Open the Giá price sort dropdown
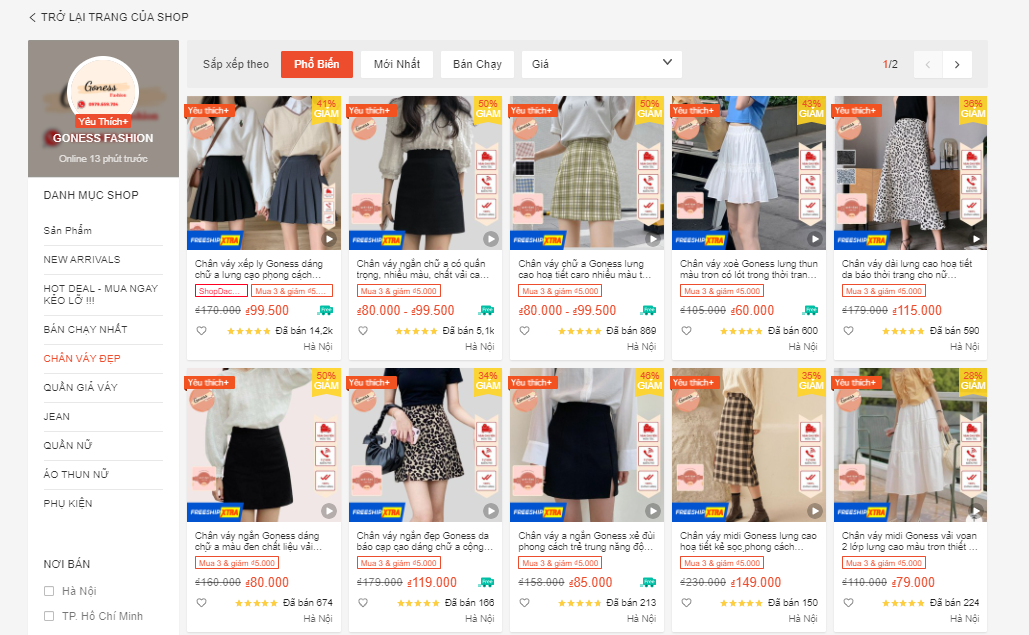Image resolution: width=1029 pixels, height=635 pixels. [x=600, y=63]
